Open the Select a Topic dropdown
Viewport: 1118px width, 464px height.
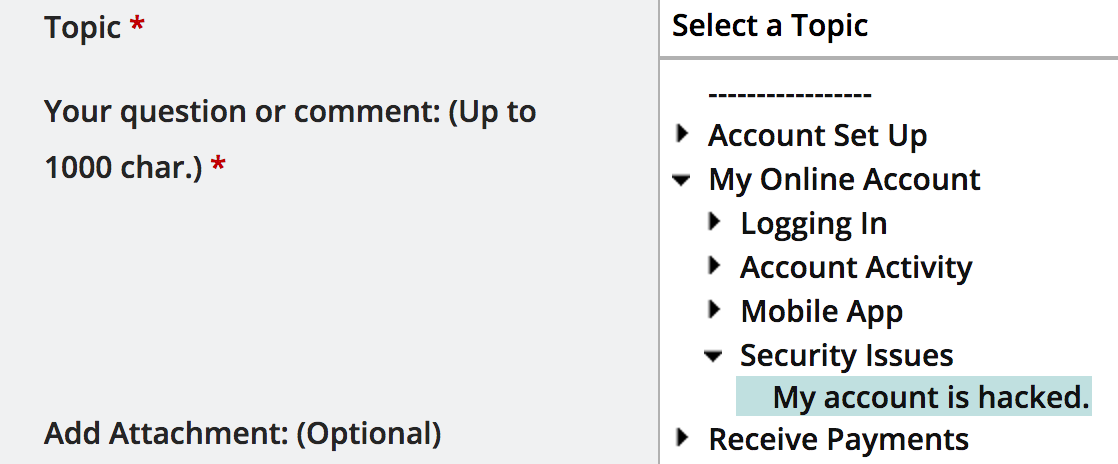coord(888,27)
